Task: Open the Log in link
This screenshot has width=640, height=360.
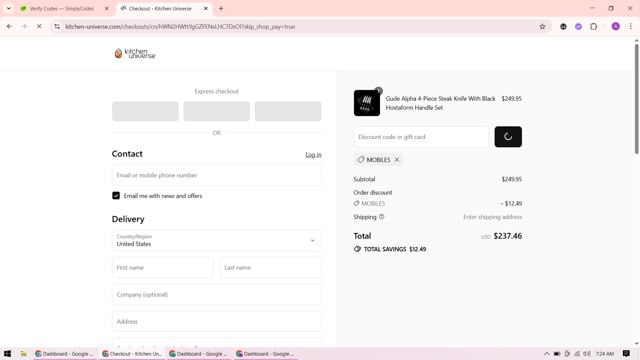Action: point(313,155)
